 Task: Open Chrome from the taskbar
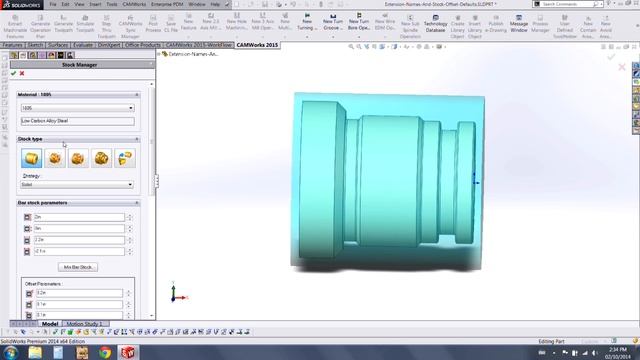click(x=105, y=353)
